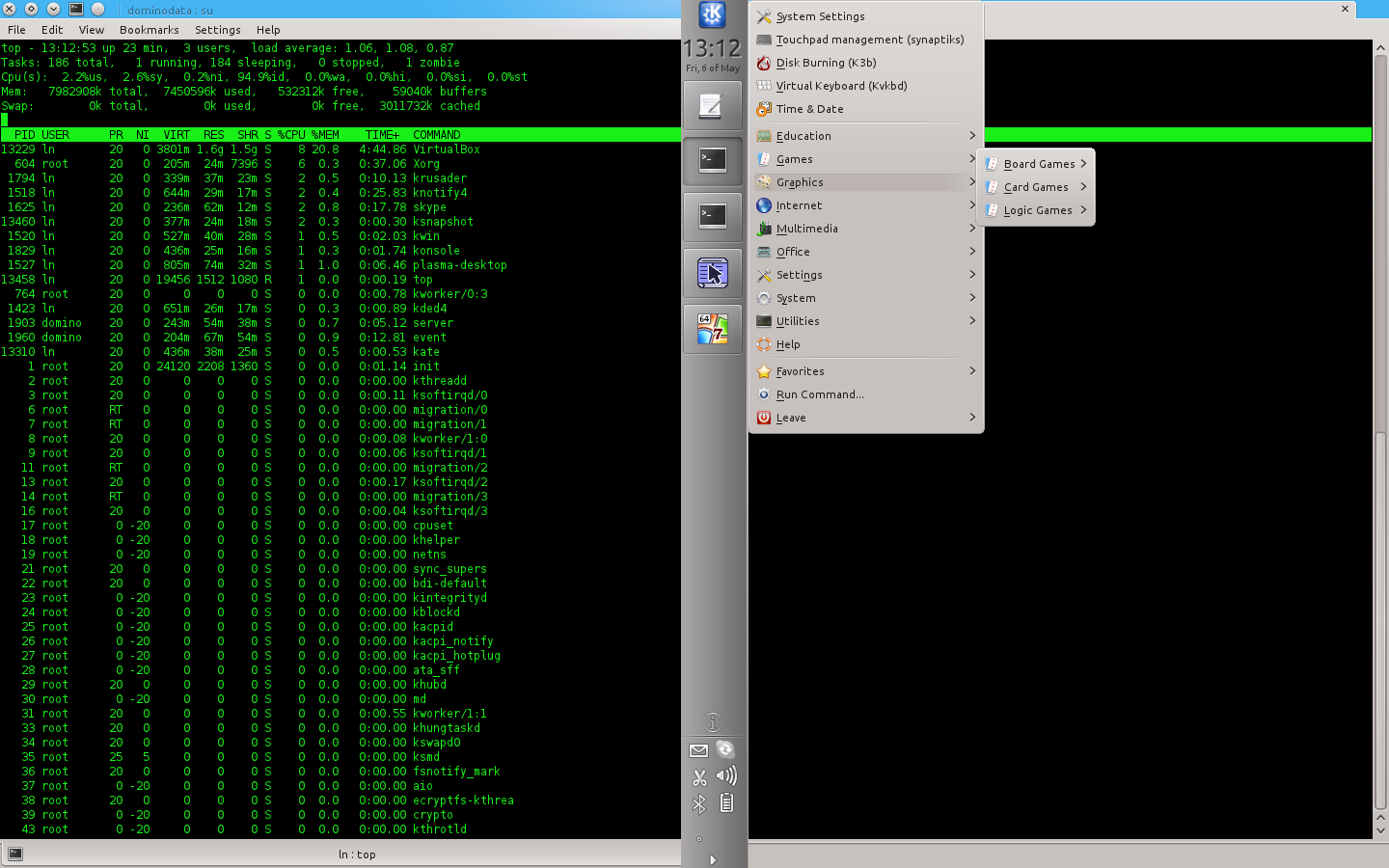
Task: Click the 'ln : top' Konsole tab
Action: [357, 854]
